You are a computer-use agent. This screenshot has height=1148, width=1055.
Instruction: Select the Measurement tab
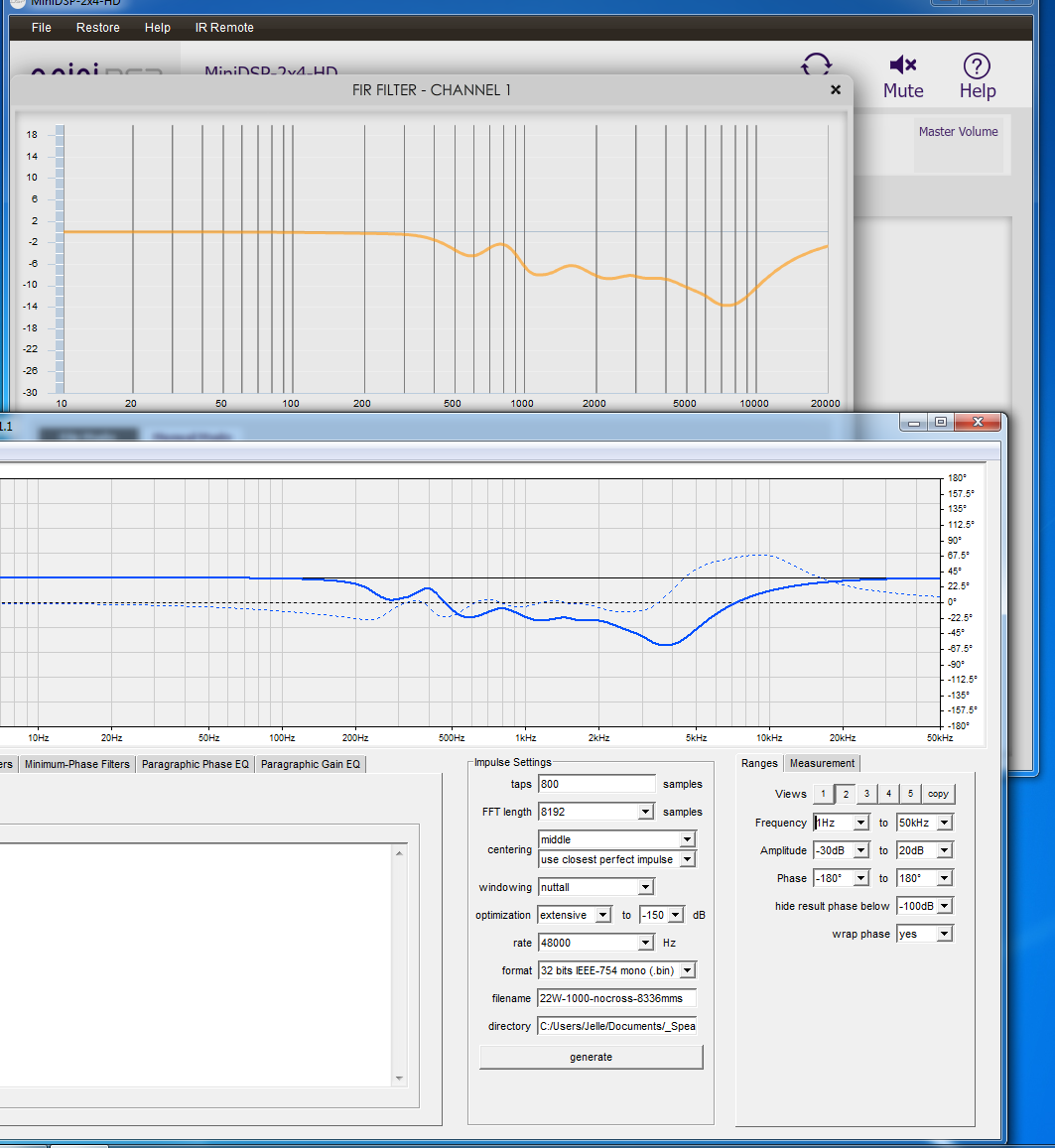[x=822, y=763]
